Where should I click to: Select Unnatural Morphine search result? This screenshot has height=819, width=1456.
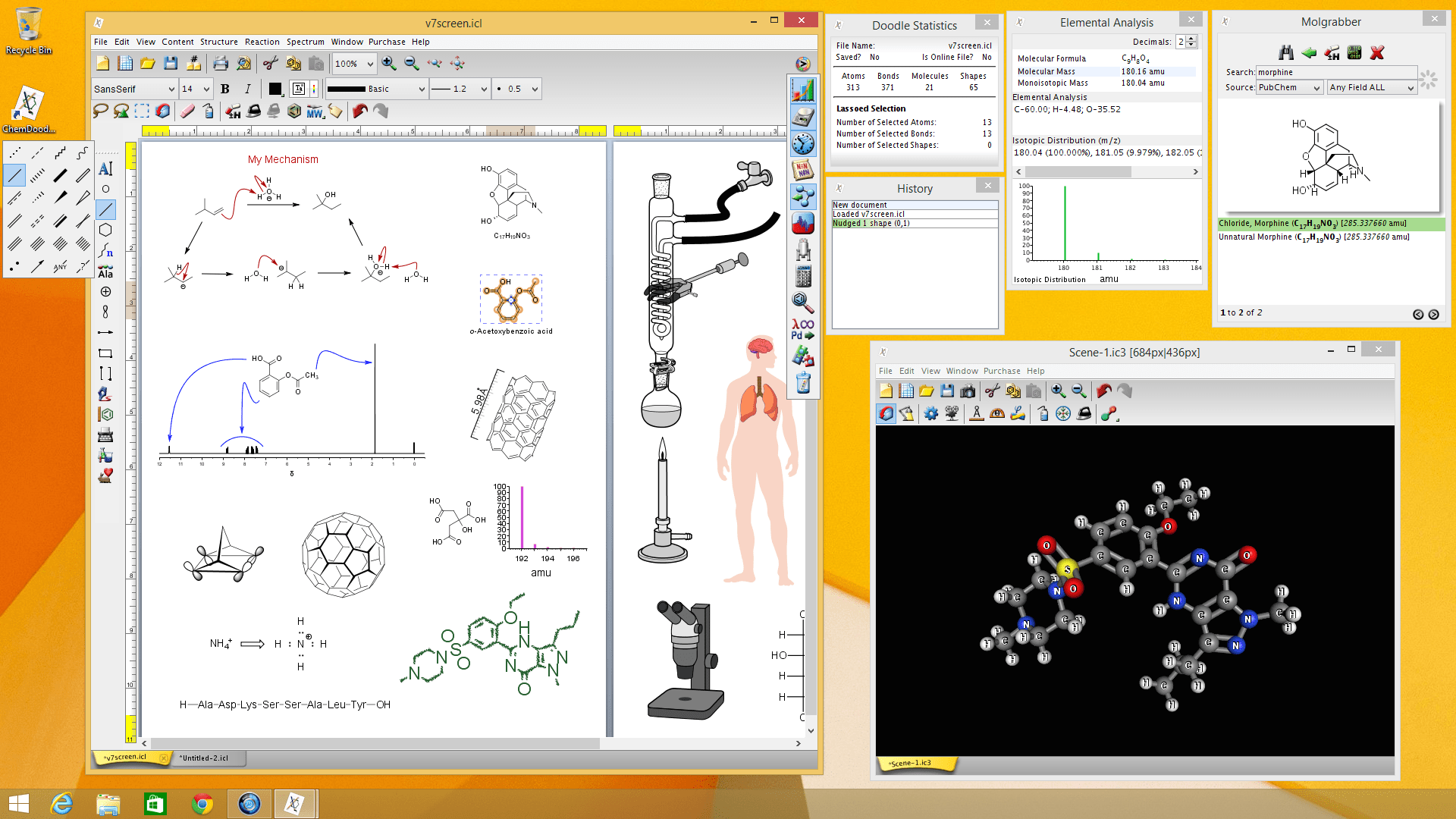1312,237
